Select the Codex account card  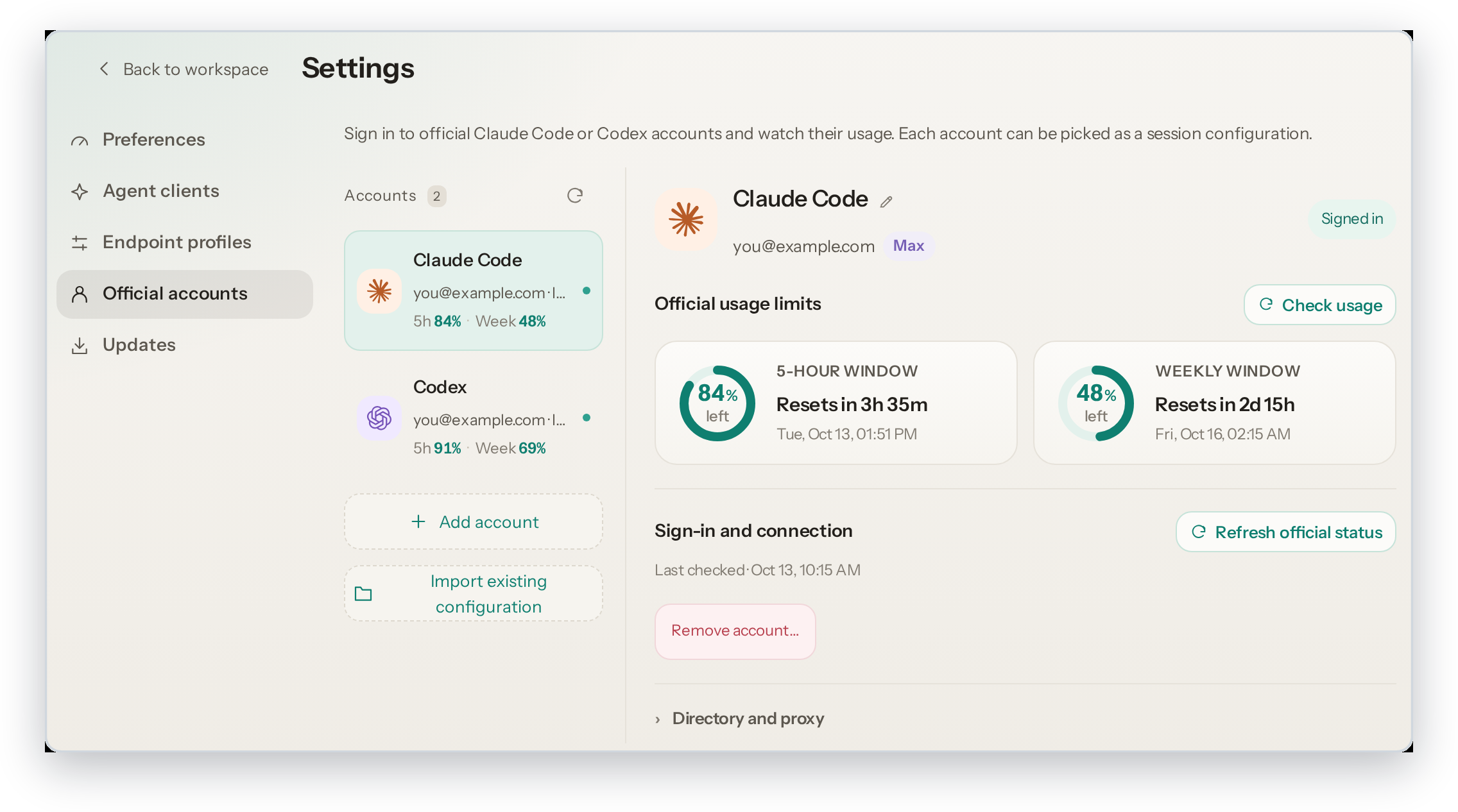(x=474, y=418)
